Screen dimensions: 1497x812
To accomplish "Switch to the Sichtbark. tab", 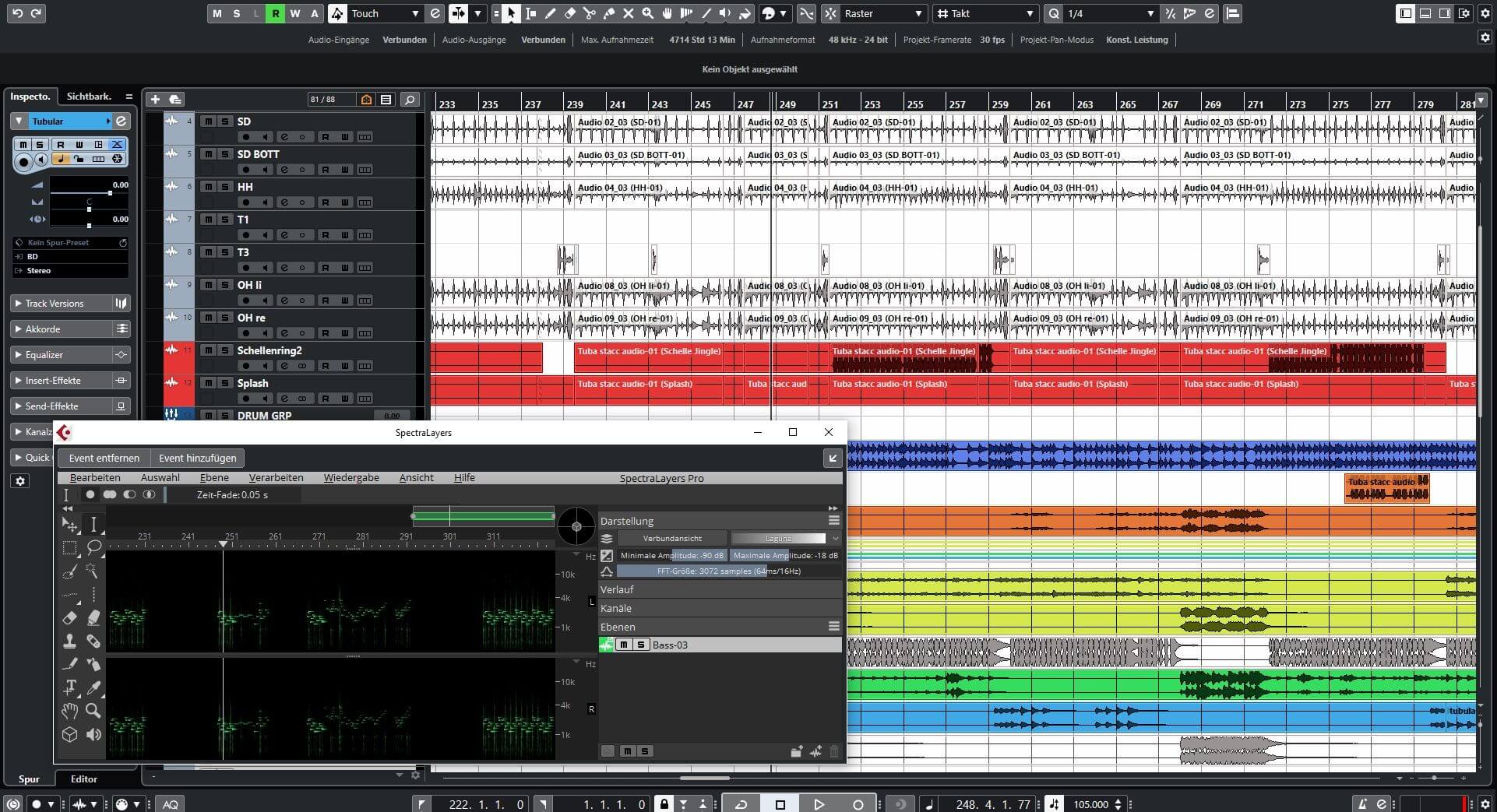I will pyautogui.click(x=89, y=97).
